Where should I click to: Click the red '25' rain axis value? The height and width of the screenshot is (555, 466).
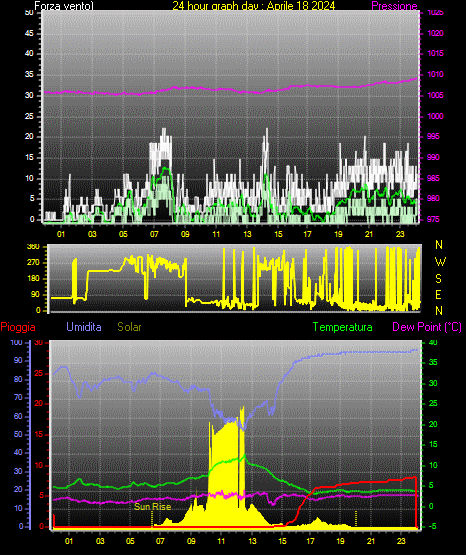click(39, 373)
